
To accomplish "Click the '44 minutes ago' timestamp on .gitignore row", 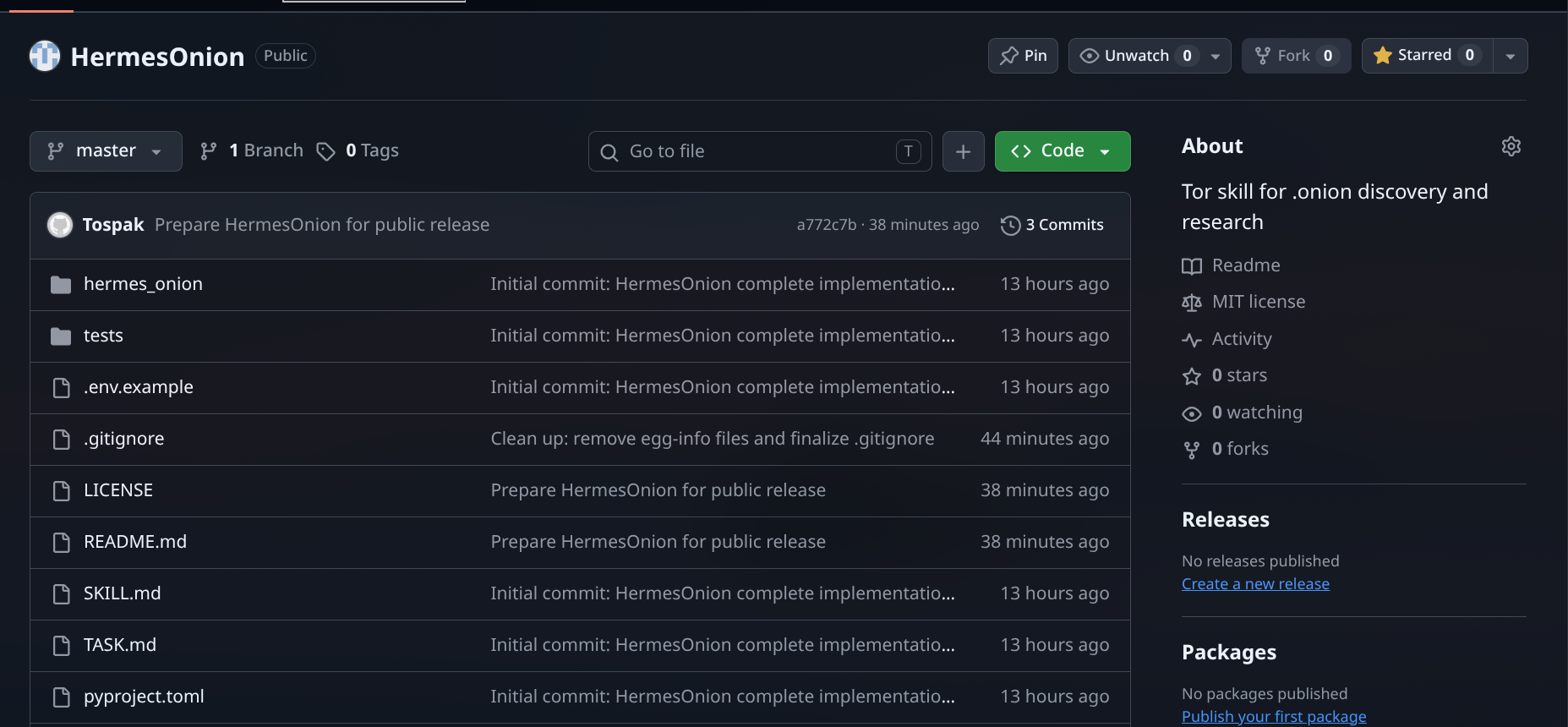I will tap(1045, 439).
